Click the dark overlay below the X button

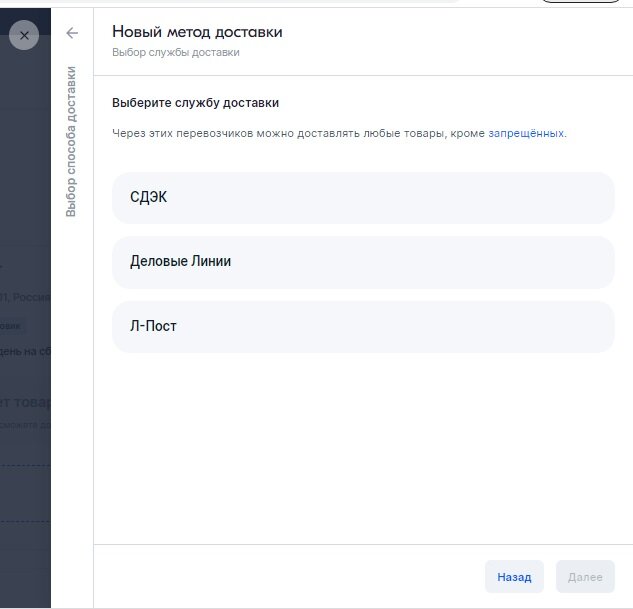[25, 150]
